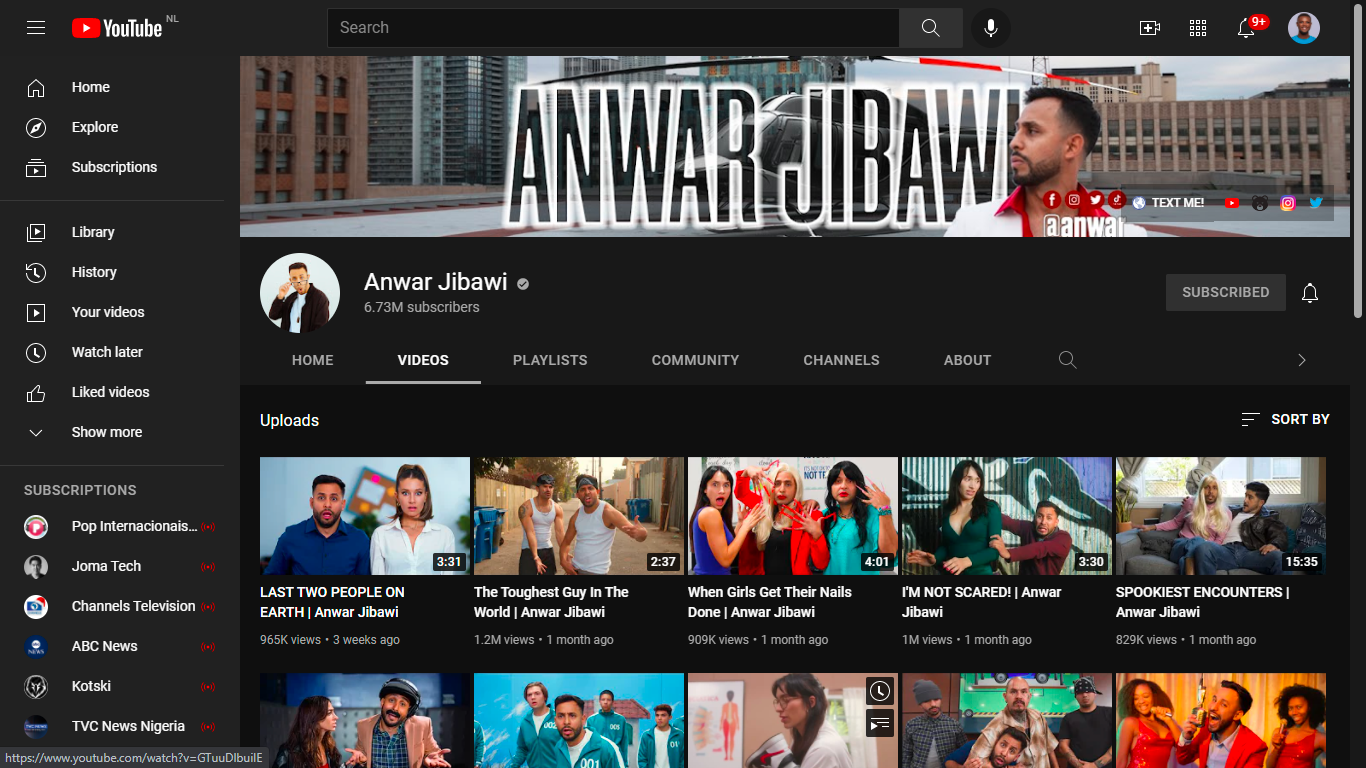This screenshot has height=768, width=1366.
Task: Open video title The Toughest Guy In The World
Action: (551, 602)
